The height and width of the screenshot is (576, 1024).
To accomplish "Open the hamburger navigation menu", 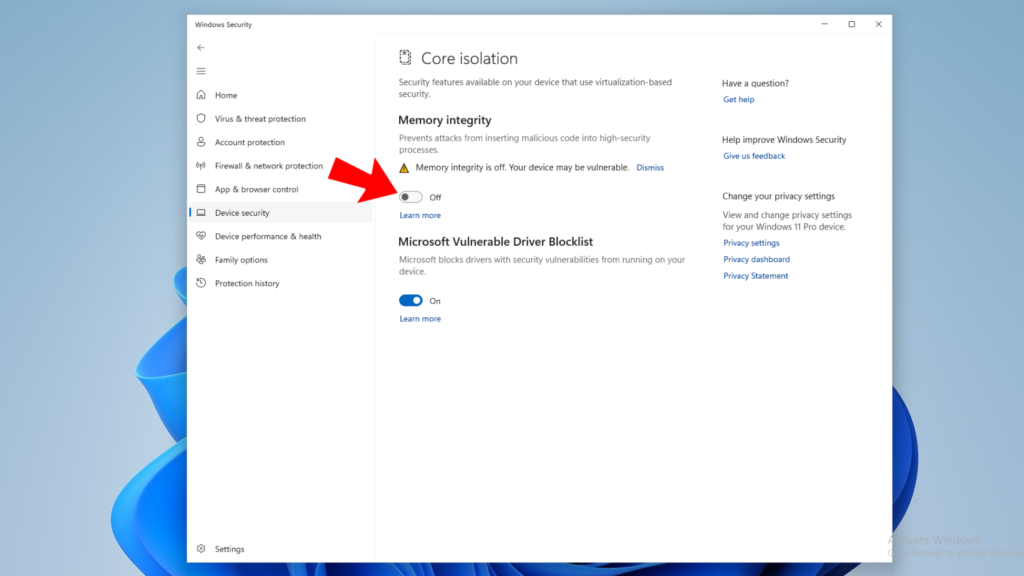I will [201, 71].
